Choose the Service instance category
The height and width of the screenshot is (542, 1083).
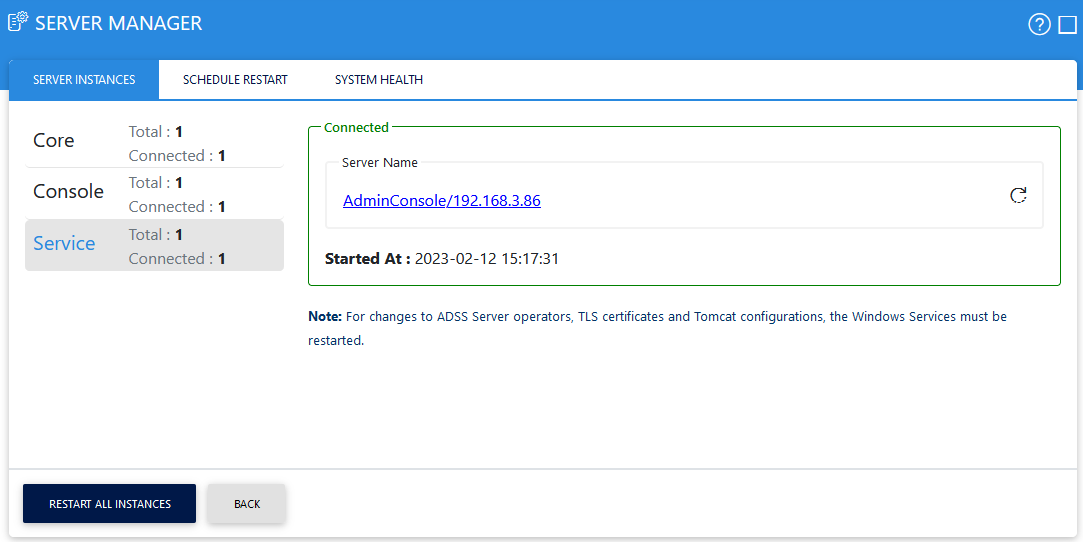pyautogui.click(x=64, y=244)
